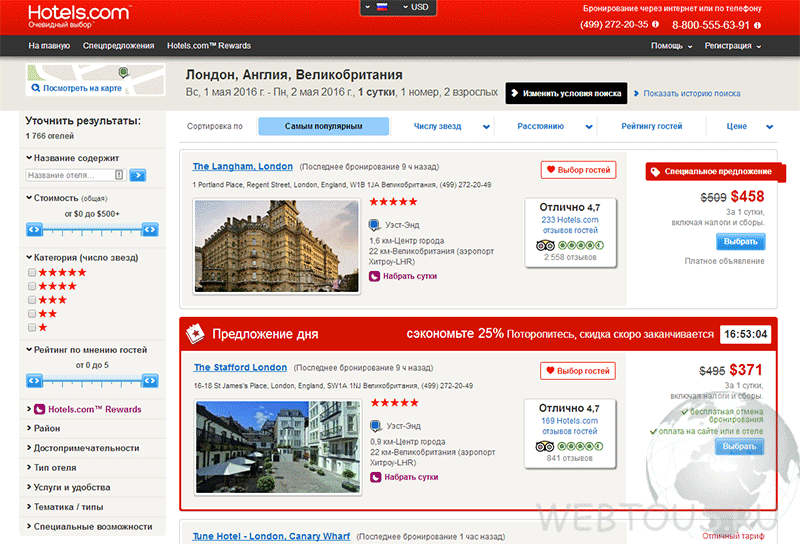Click left handle of price slider
The width and height of the screenshot is (800, 544).
tap(34, 230)
